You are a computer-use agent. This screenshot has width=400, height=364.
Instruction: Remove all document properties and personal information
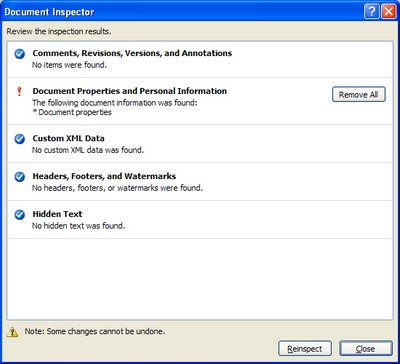(x=359, y=94)
